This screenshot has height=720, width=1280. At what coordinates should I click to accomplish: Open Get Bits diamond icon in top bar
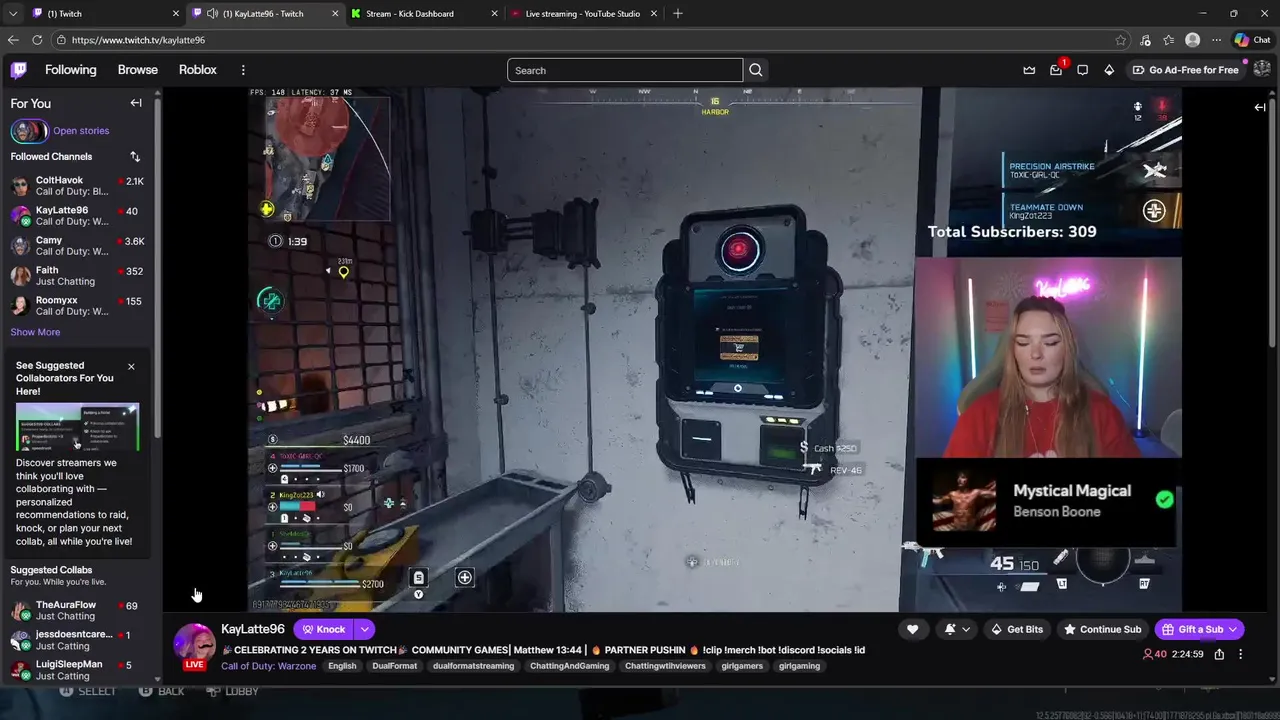coord(1109,70)
